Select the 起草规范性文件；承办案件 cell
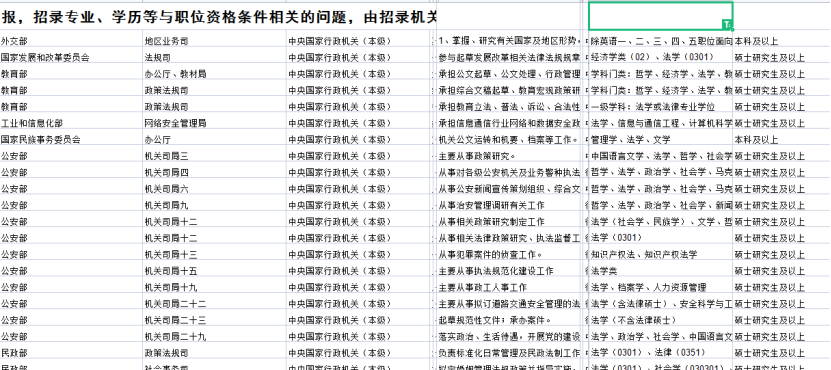This screenshot has width=831, height=370. (510, 320)
